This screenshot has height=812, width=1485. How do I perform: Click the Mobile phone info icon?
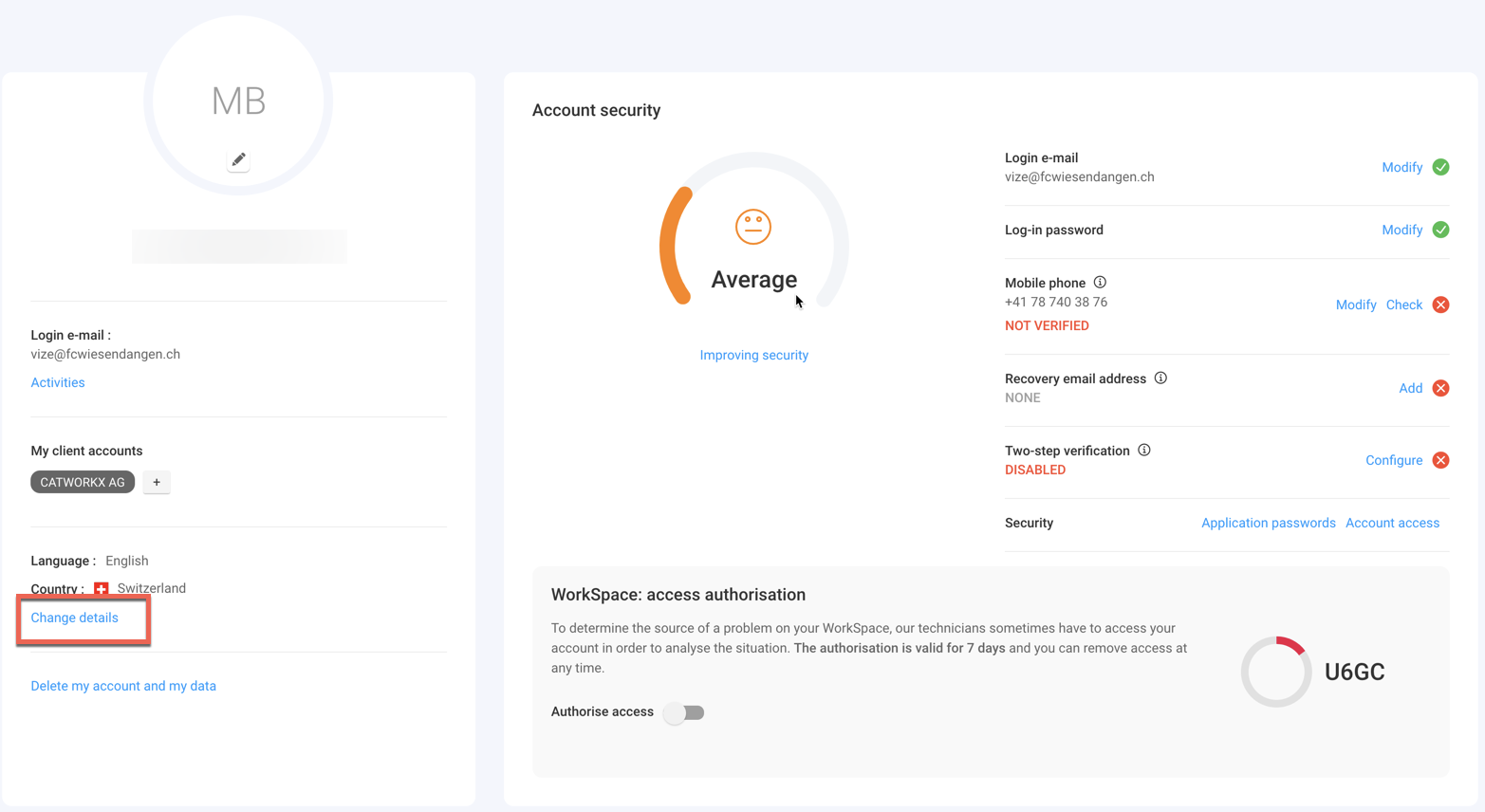click(x=1100, y=283)
